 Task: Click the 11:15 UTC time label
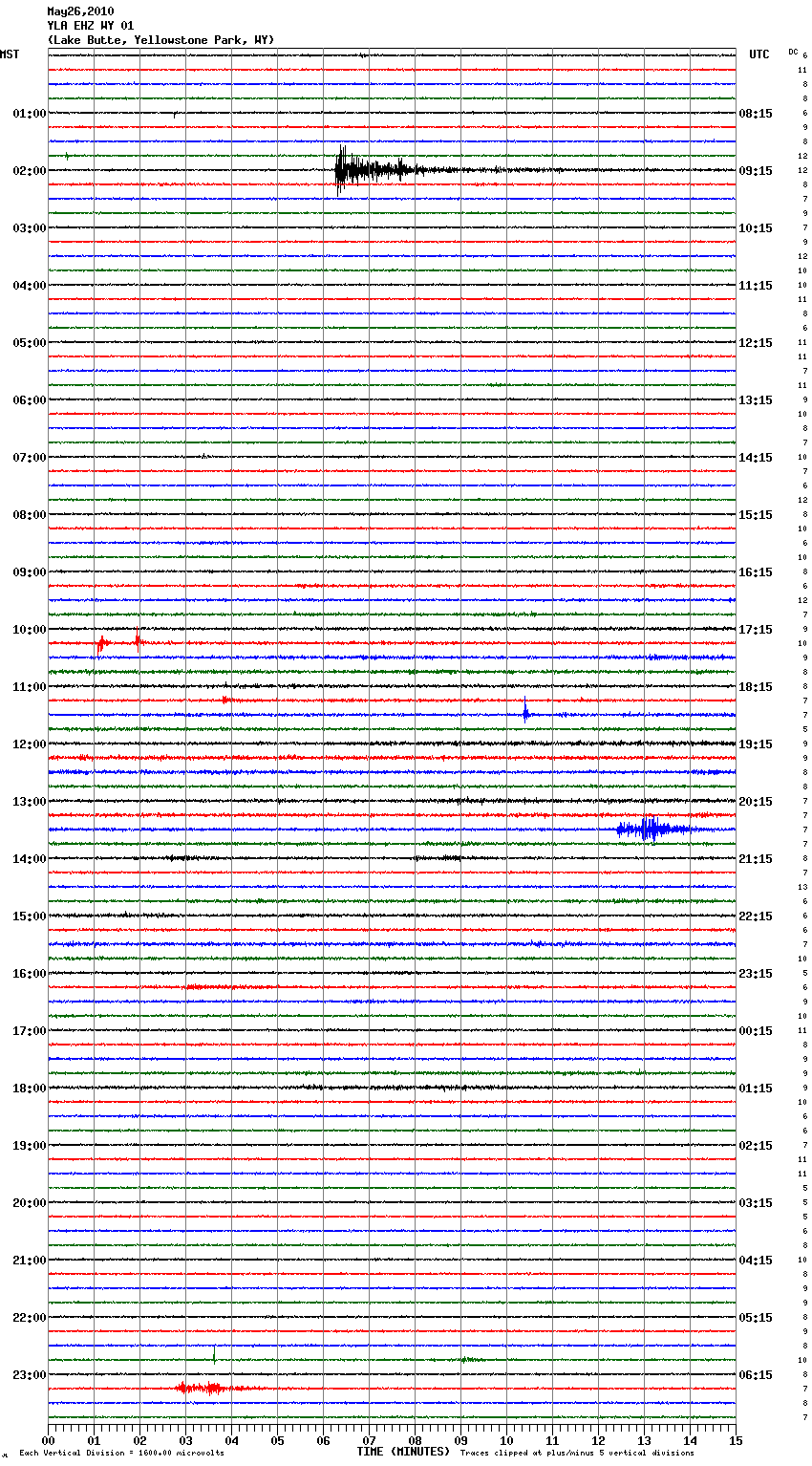[756, 286]
